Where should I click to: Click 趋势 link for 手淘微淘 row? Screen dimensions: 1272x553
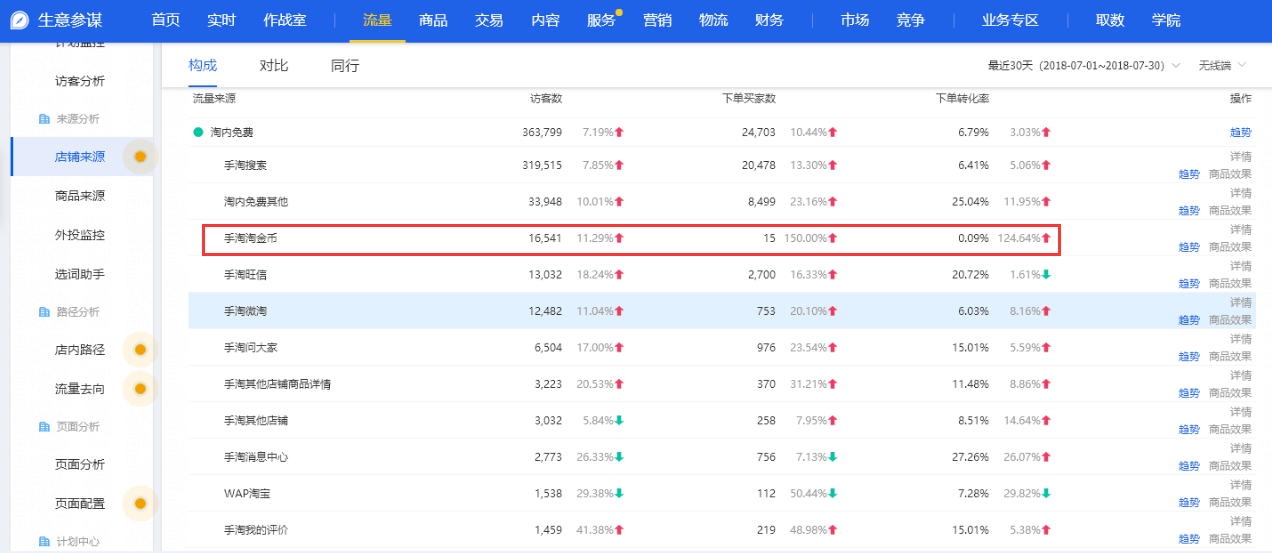1189,320
